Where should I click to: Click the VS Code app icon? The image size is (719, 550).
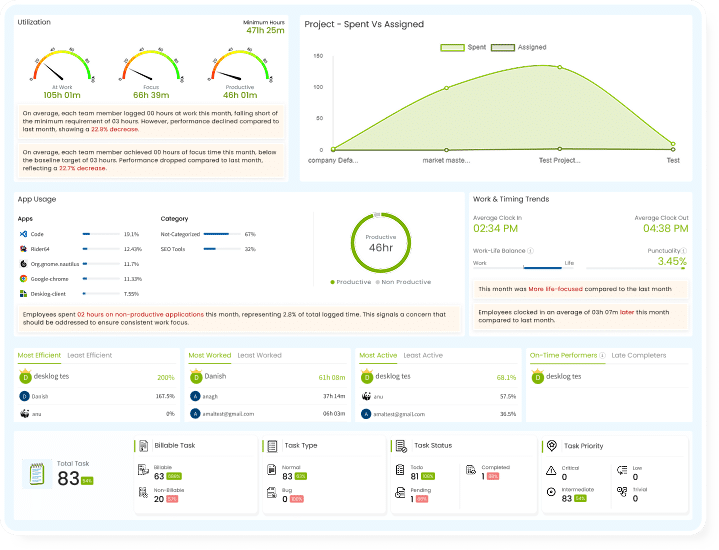[22, 234]
